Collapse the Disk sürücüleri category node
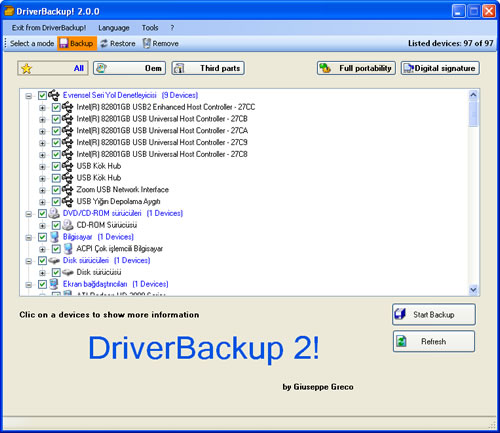The height and width of the screenshot is (433, 500). 29,261
